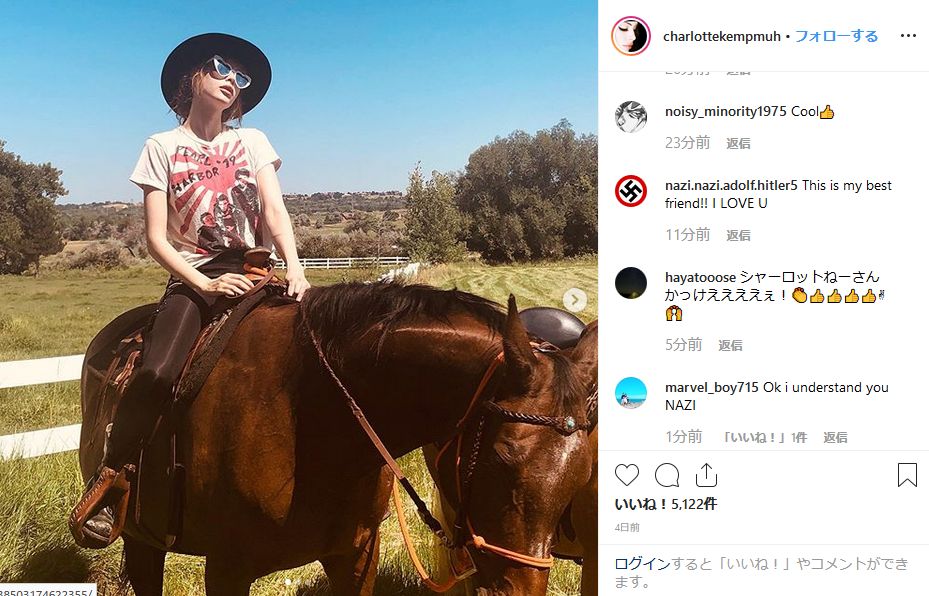View noisy_minority1975's avatar
This screenshot has width=929, height=596.
630,116
